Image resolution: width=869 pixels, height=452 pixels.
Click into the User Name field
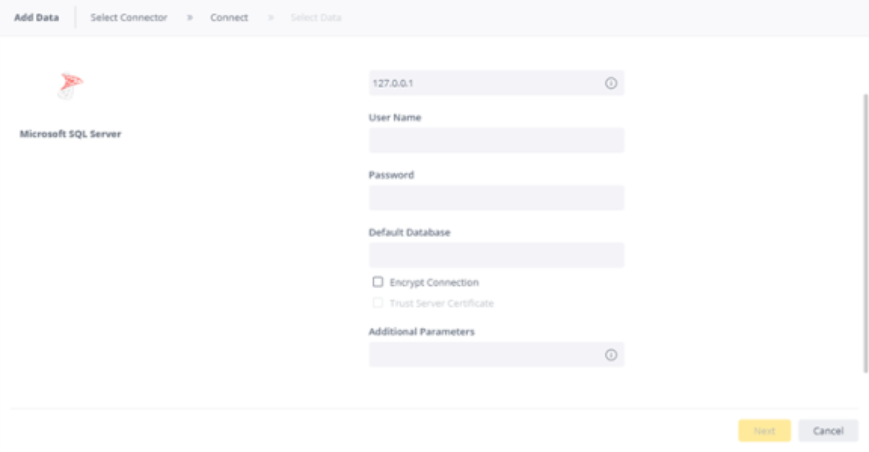point(497,140)
